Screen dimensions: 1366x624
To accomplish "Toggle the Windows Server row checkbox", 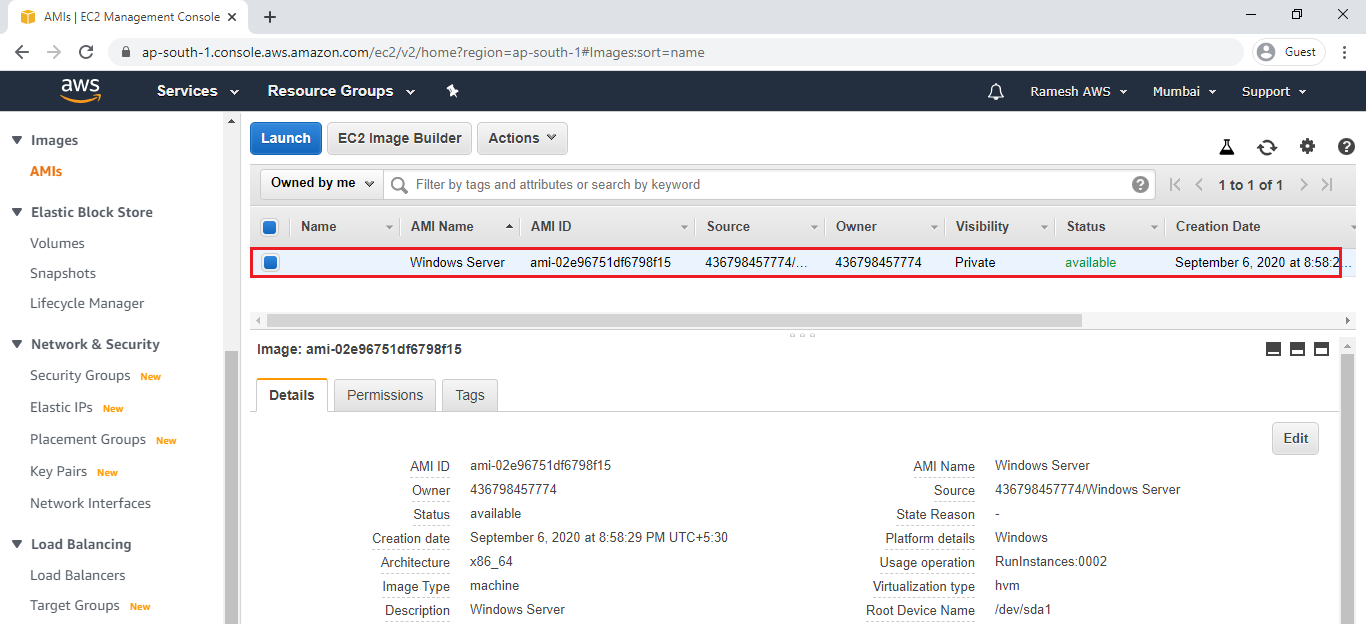I will 270,263.
